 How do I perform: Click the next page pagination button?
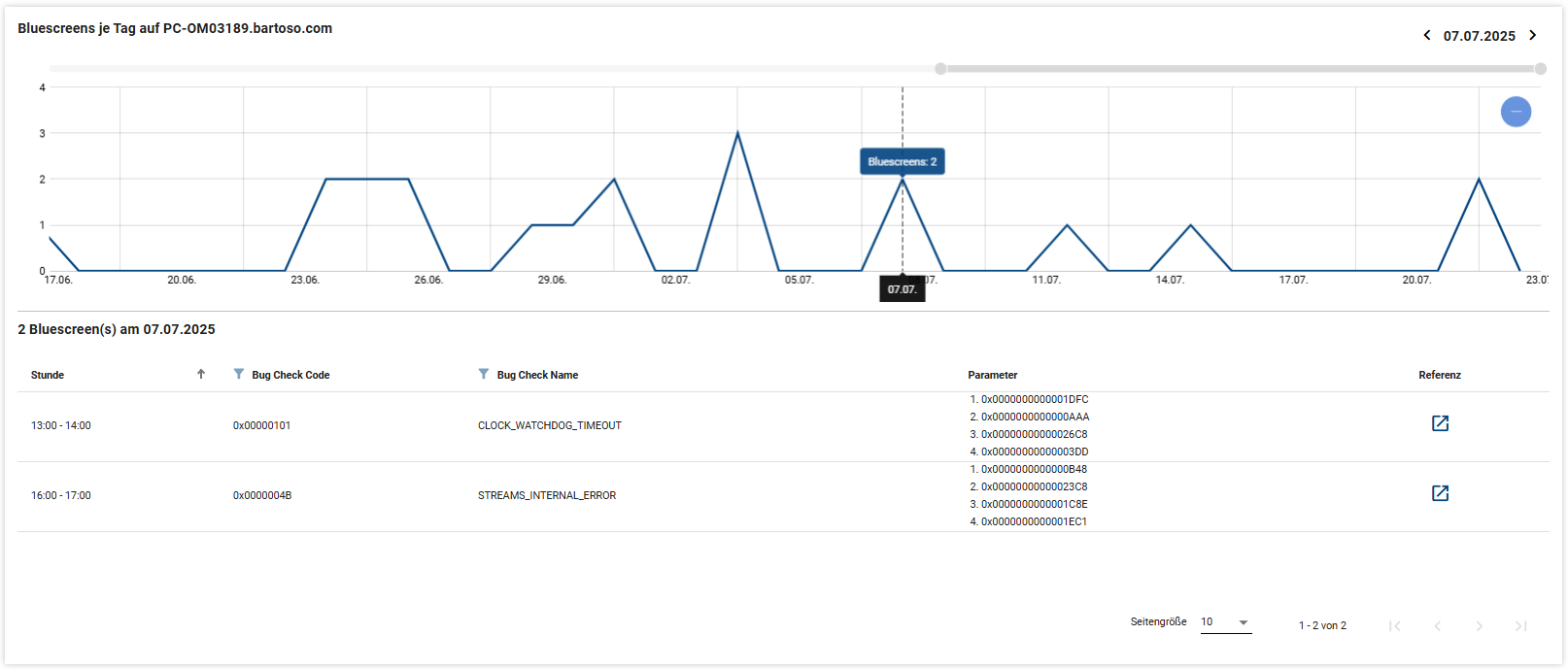tap(1480, 626)
